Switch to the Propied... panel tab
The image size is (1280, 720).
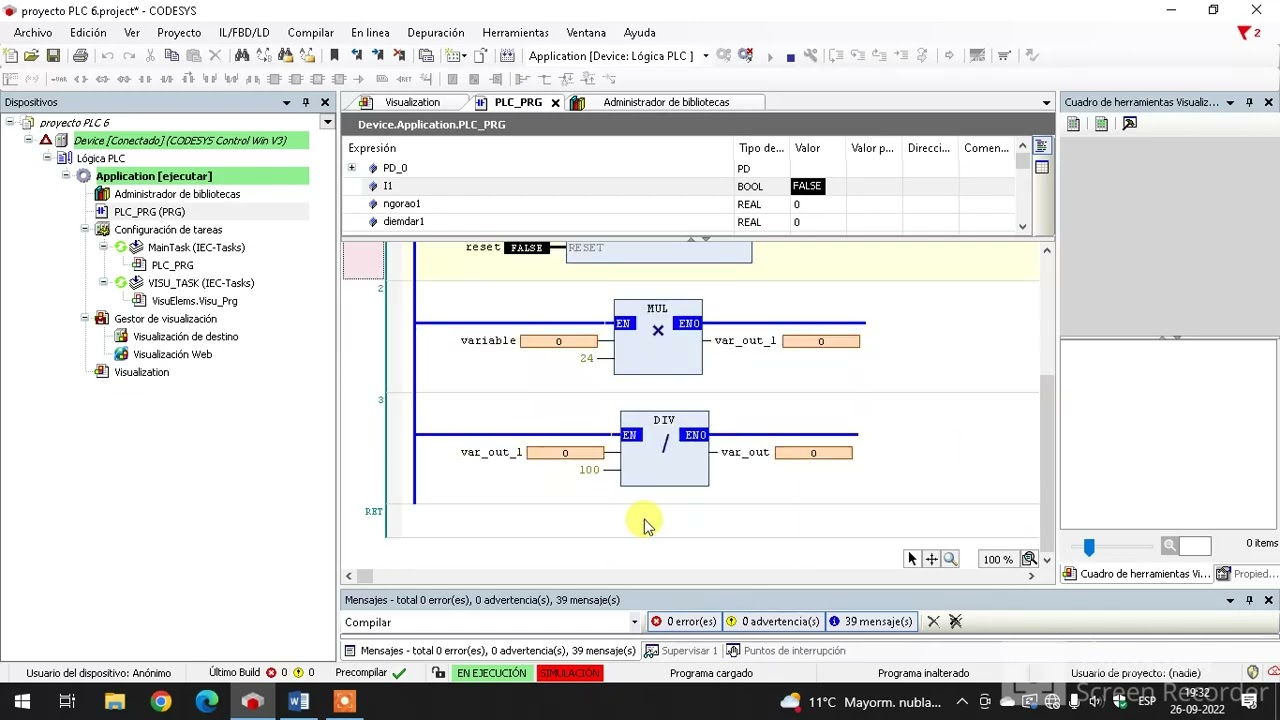[1246, 574]
